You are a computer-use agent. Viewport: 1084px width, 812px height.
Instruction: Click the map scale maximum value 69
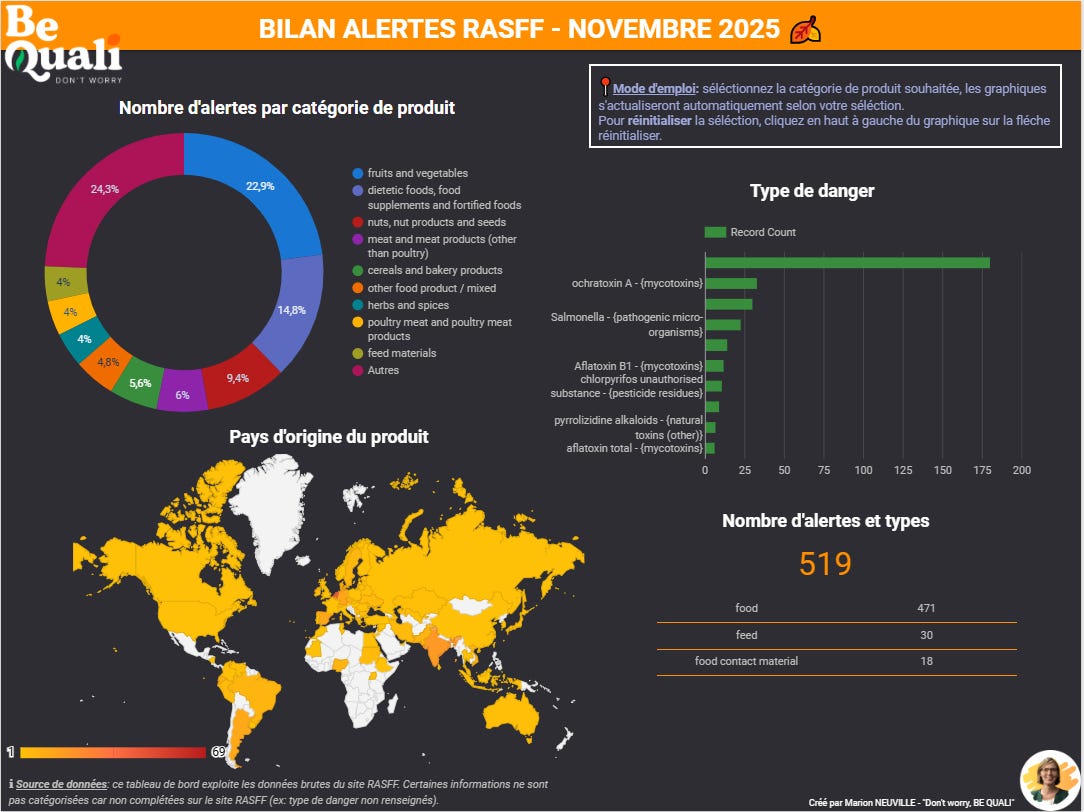click(x=218, y=752)
